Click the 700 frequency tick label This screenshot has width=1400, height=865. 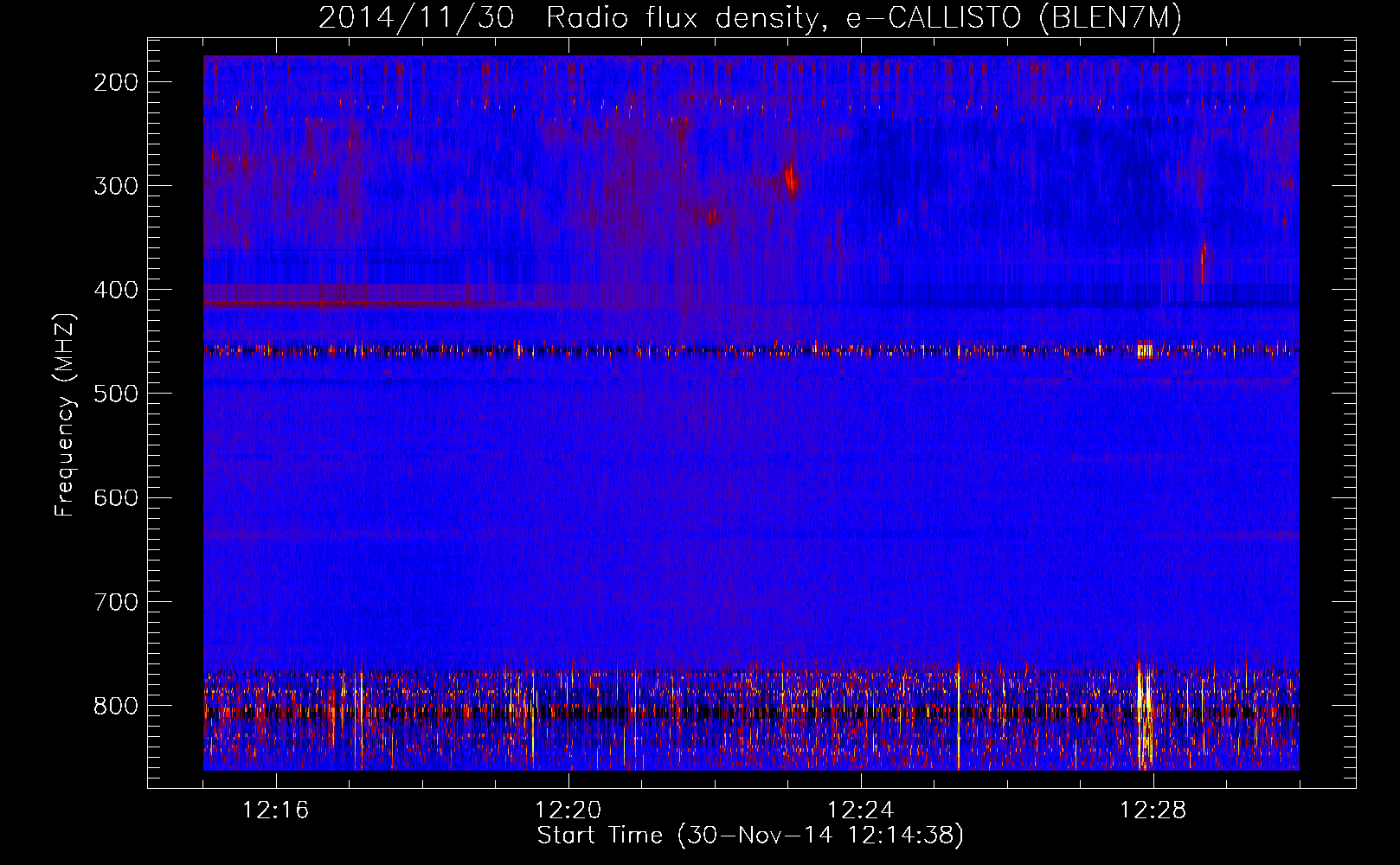(116, 602)
